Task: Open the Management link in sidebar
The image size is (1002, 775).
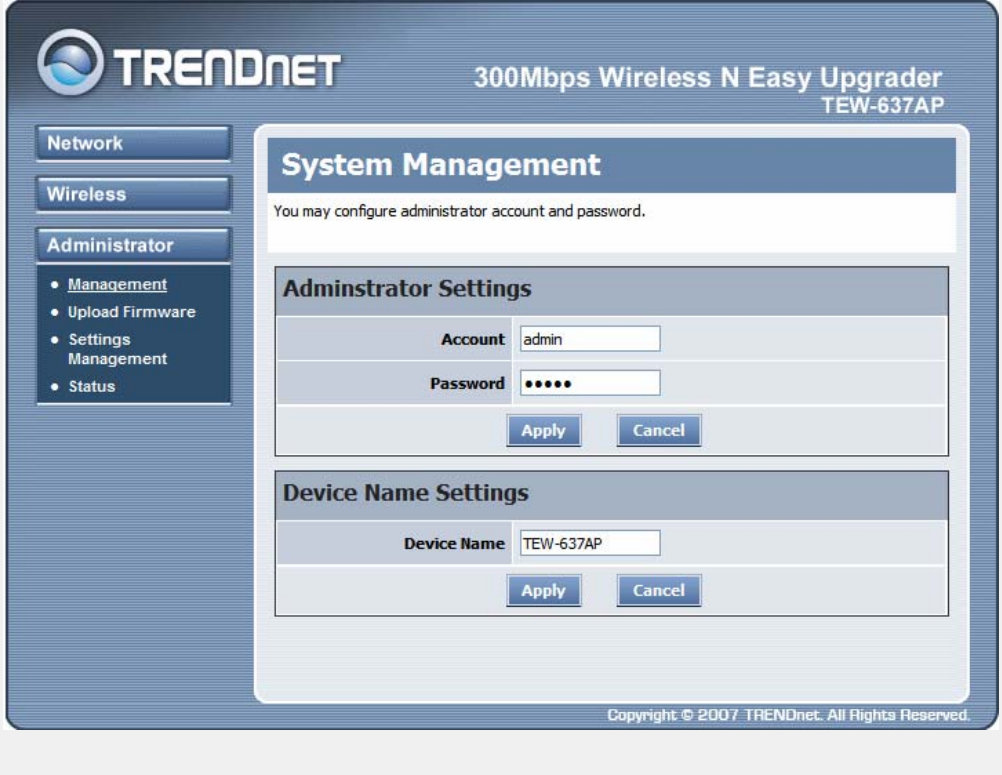Action: click(x=118, y=284)
